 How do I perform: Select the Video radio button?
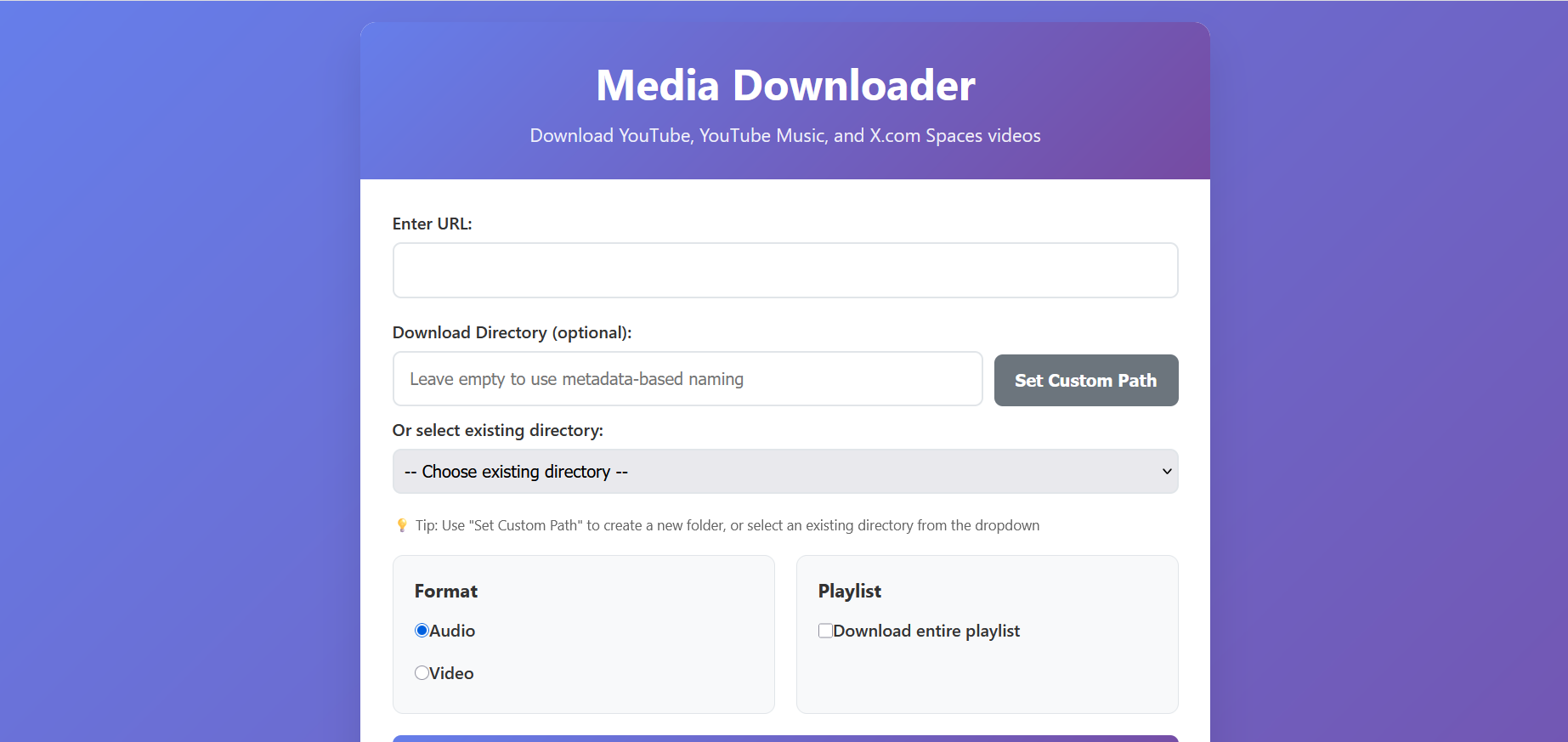coord(422,673)
